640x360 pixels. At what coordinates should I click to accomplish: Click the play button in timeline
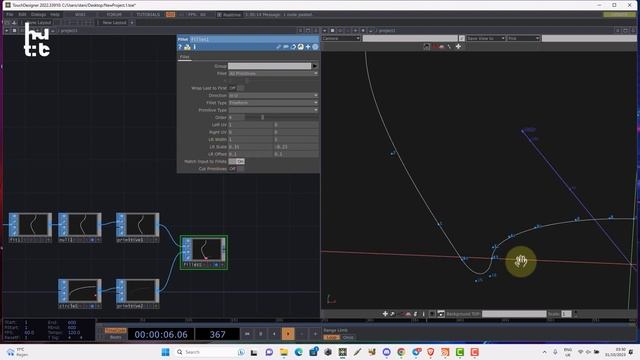tap(288, 334)
